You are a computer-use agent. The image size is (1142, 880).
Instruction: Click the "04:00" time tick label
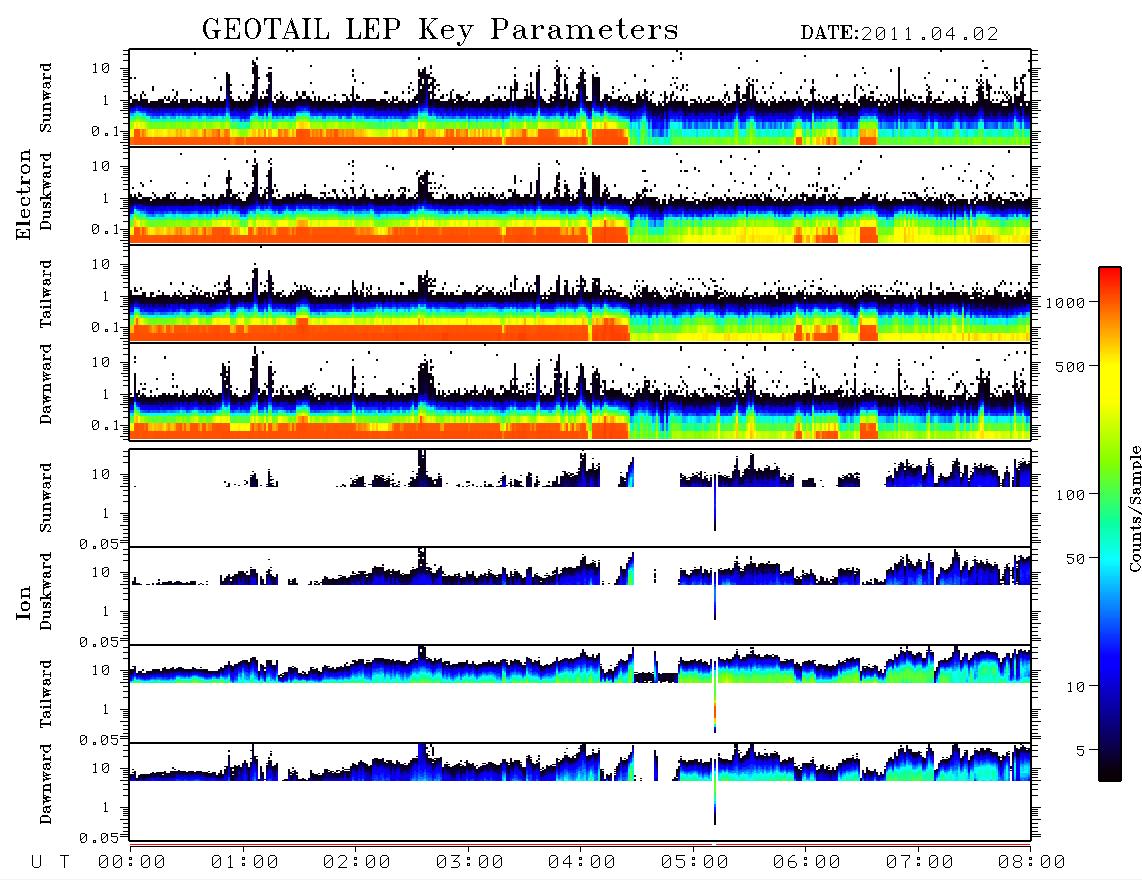tap(582, 863)
